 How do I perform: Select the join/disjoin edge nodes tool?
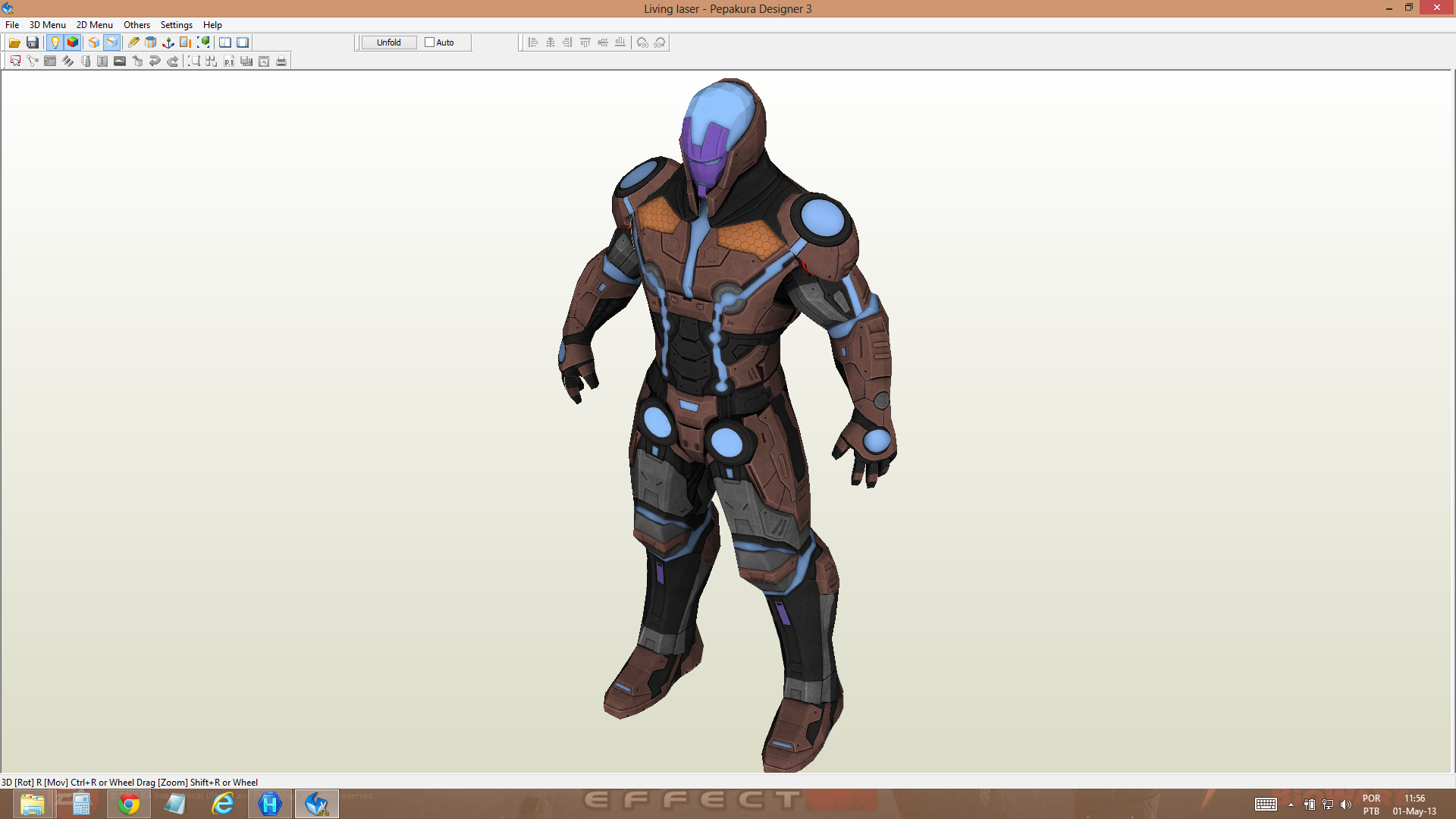(33, 61)
